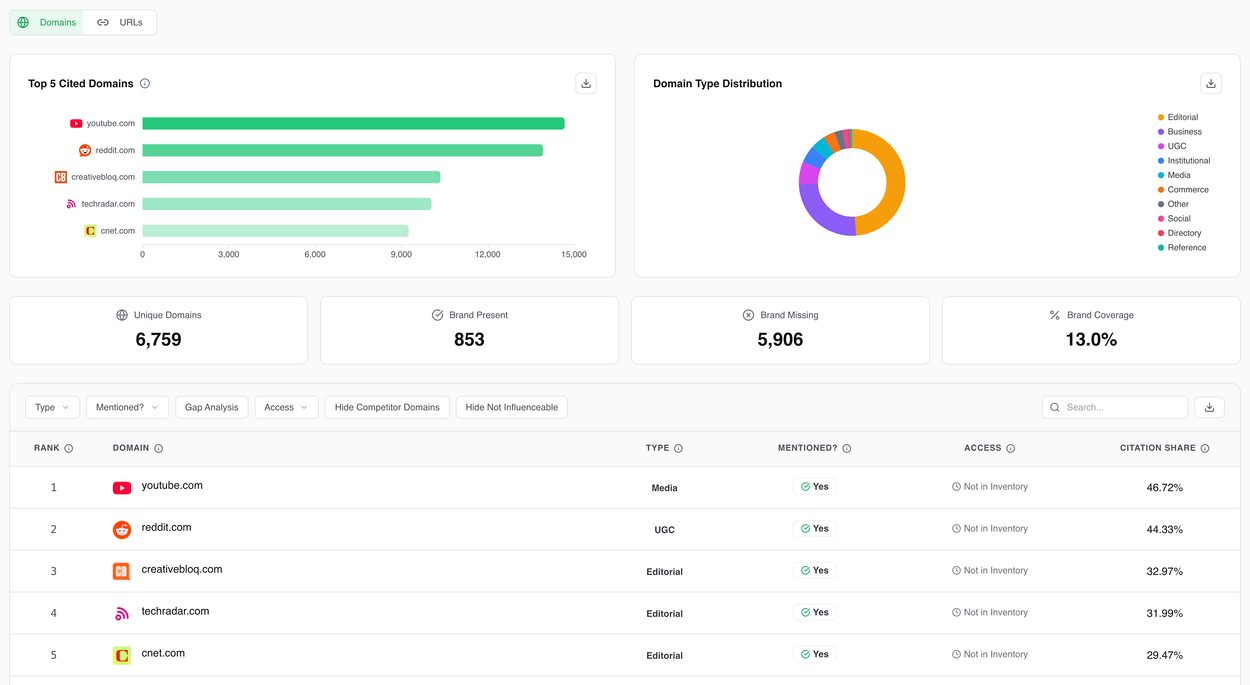The width and height of the screenshot is (1250, 685).
Task: Click CNET favicon in table row 5
Action: tap(122, 656)
